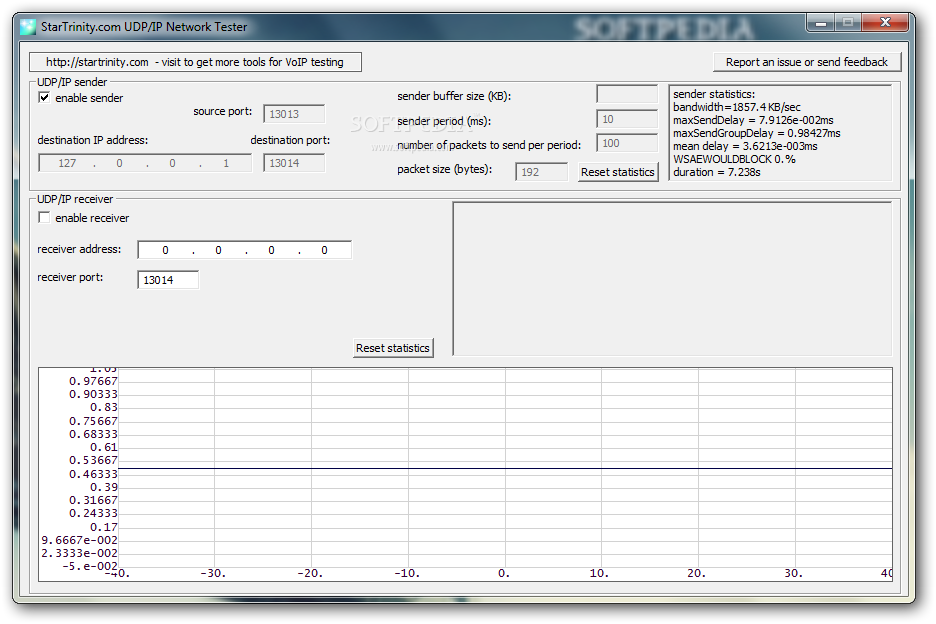Reset the receiver statistics

point(393,348)
